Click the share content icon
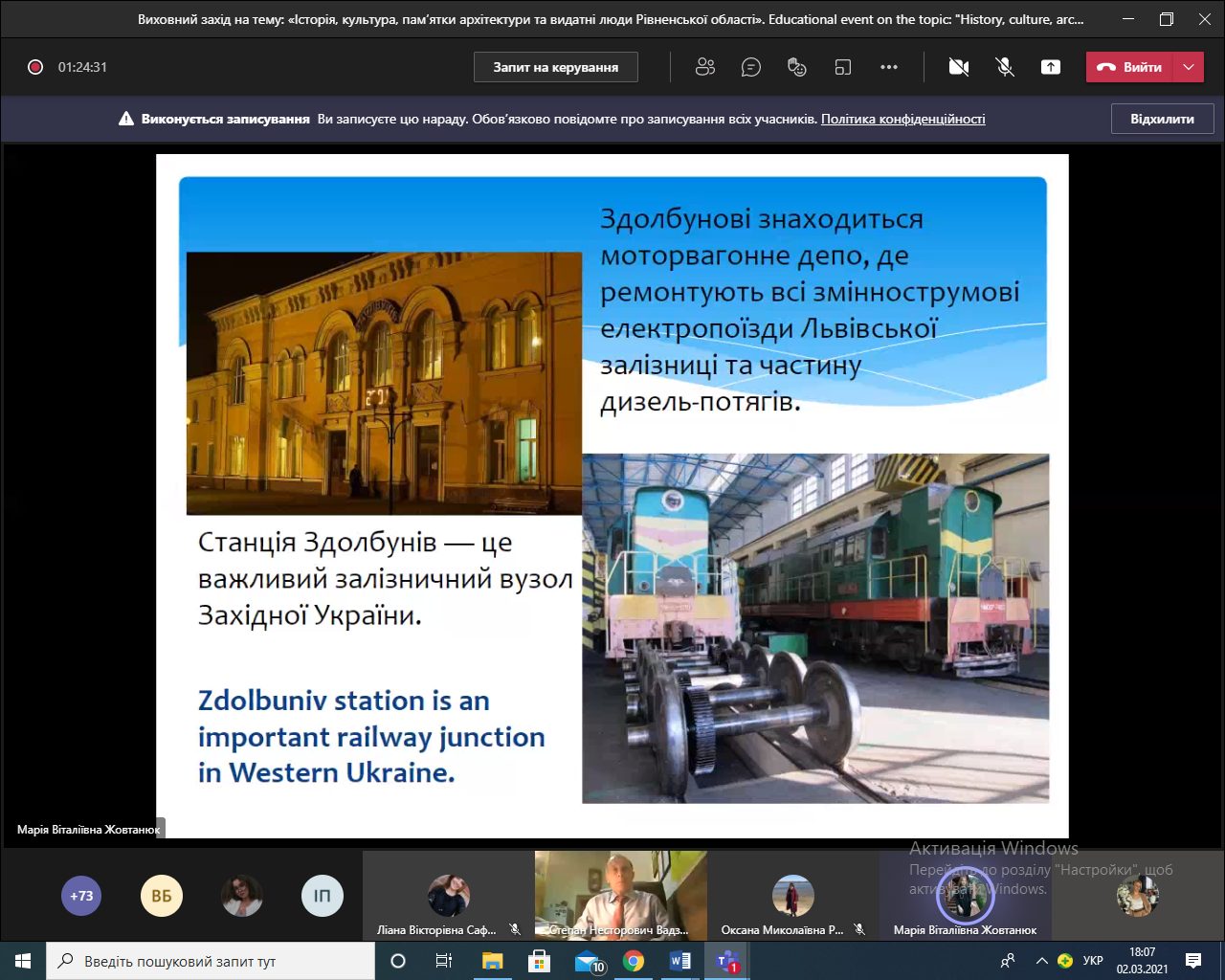This screenshot has width=1225, height=980. (x=1051, y=67)
